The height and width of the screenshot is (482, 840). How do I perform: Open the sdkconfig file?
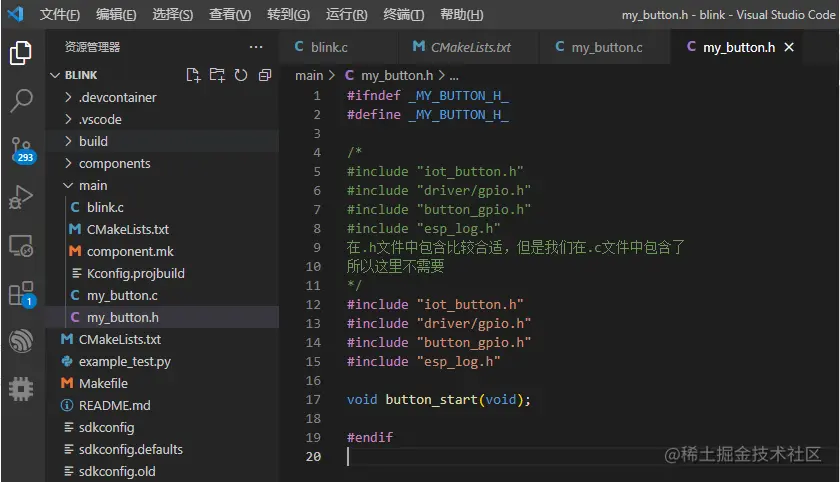162,427
